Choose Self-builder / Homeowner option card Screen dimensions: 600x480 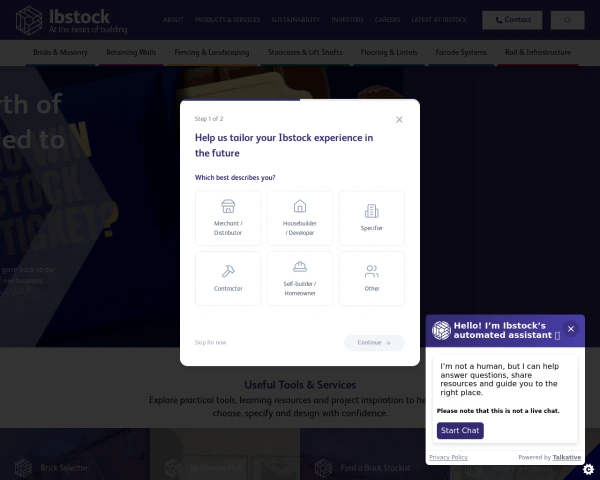[x=300, y=278]
